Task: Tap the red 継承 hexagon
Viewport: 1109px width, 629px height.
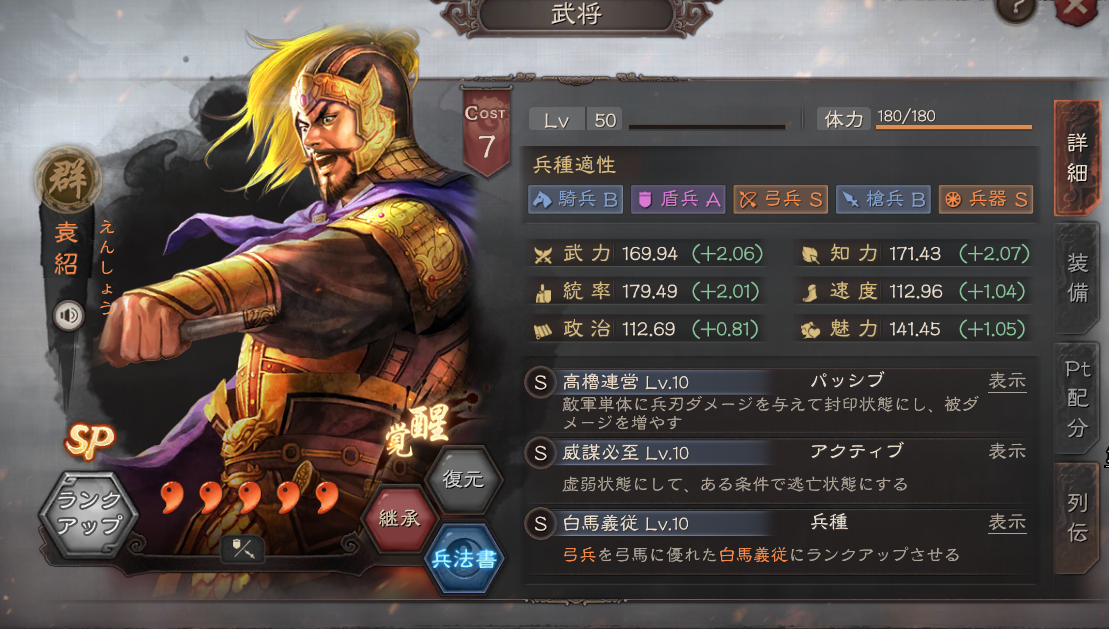Action: (x=399, y=519)
